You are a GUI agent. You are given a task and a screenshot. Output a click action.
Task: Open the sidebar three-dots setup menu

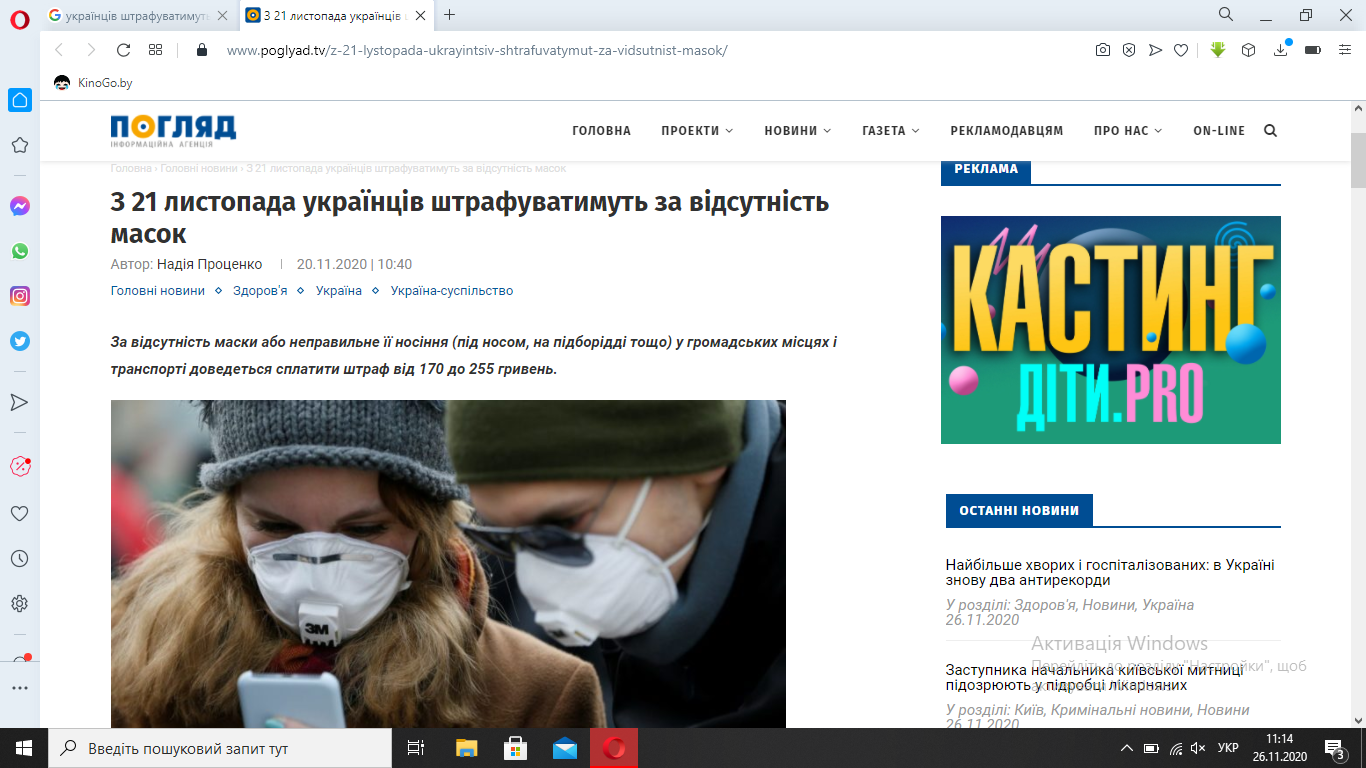click(20, 688)
